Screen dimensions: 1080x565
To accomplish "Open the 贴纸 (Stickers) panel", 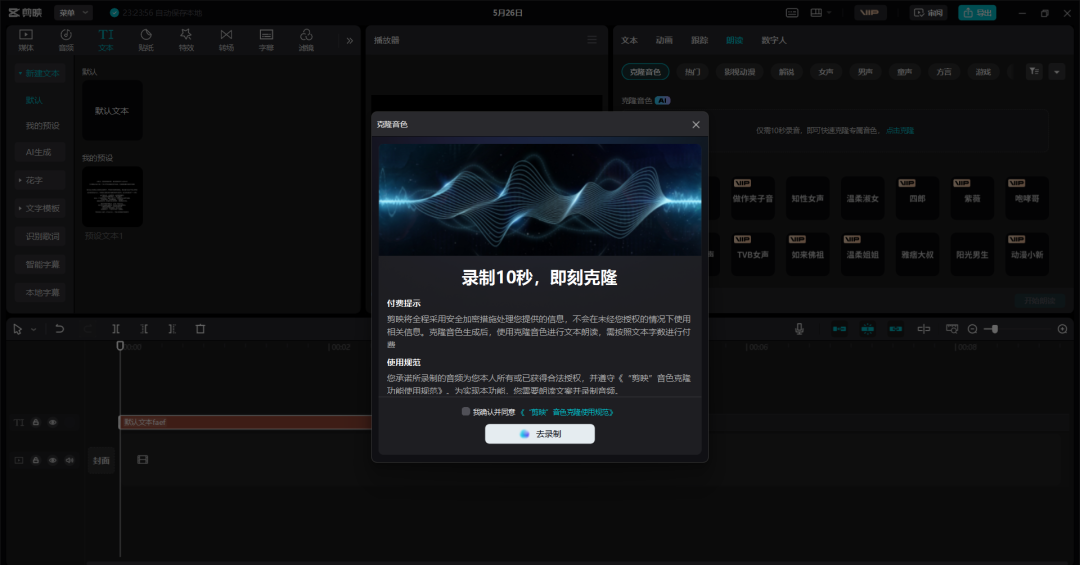I will (146, 40).
